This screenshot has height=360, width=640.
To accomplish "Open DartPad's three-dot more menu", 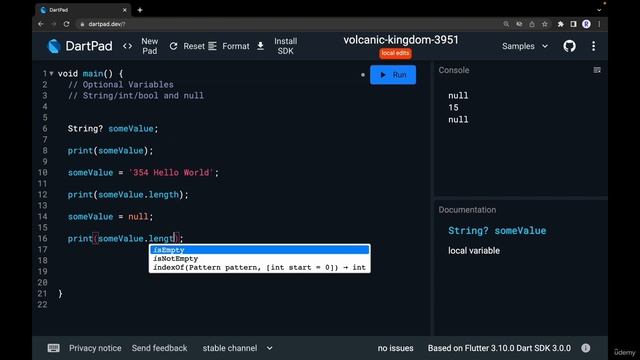I will coord(593,46).
